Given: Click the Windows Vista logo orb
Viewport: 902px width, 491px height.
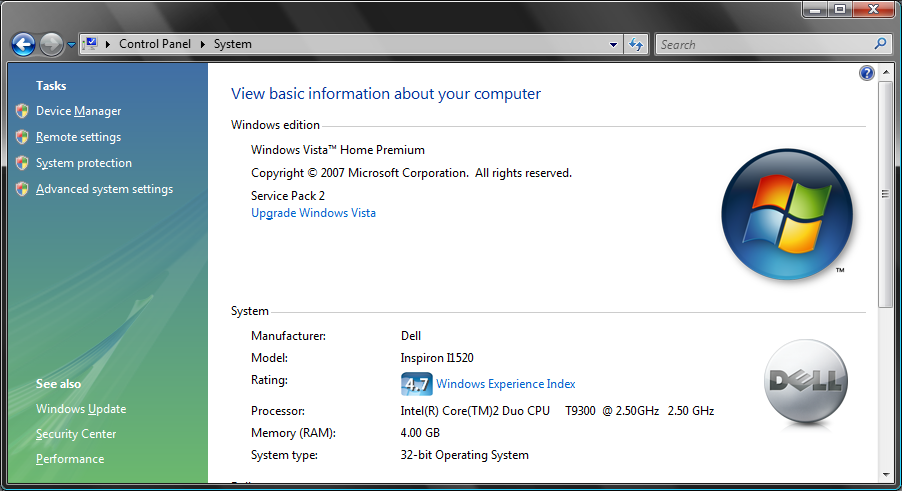Looking at the screenshot, I should tap(786, 214).
